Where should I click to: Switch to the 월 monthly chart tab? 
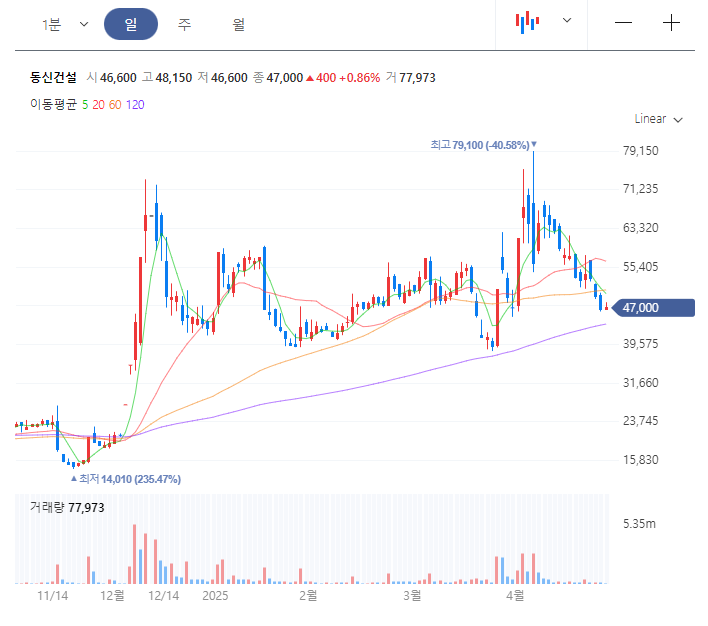(x=238, y=24)
